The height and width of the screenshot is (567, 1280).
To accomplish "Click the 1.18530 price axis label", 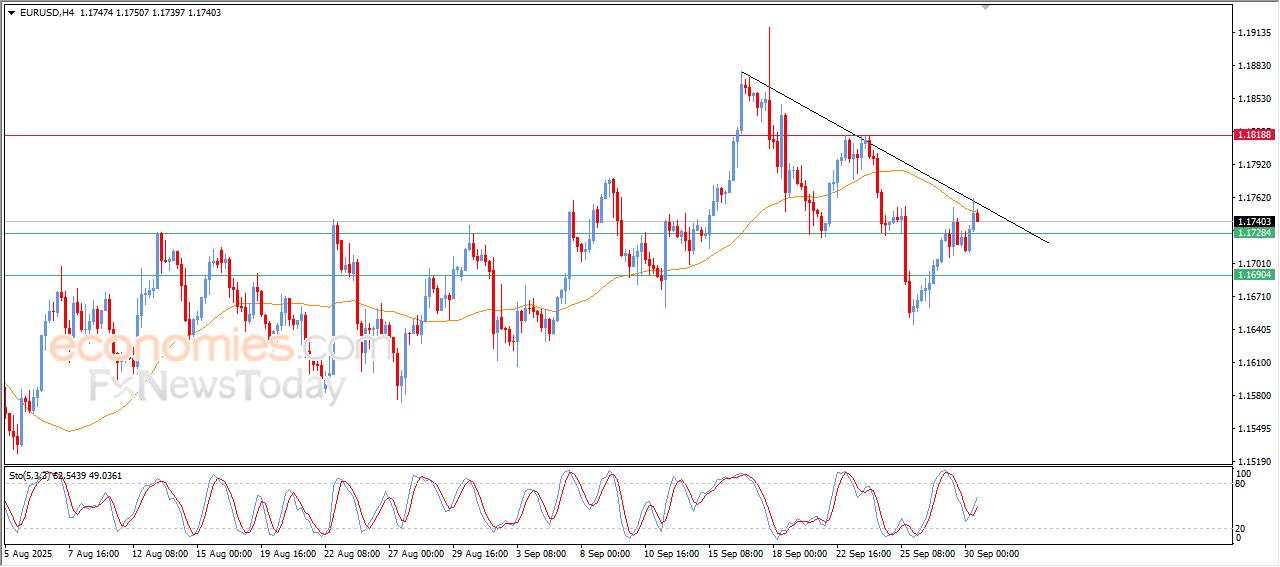I will 1254,99.
